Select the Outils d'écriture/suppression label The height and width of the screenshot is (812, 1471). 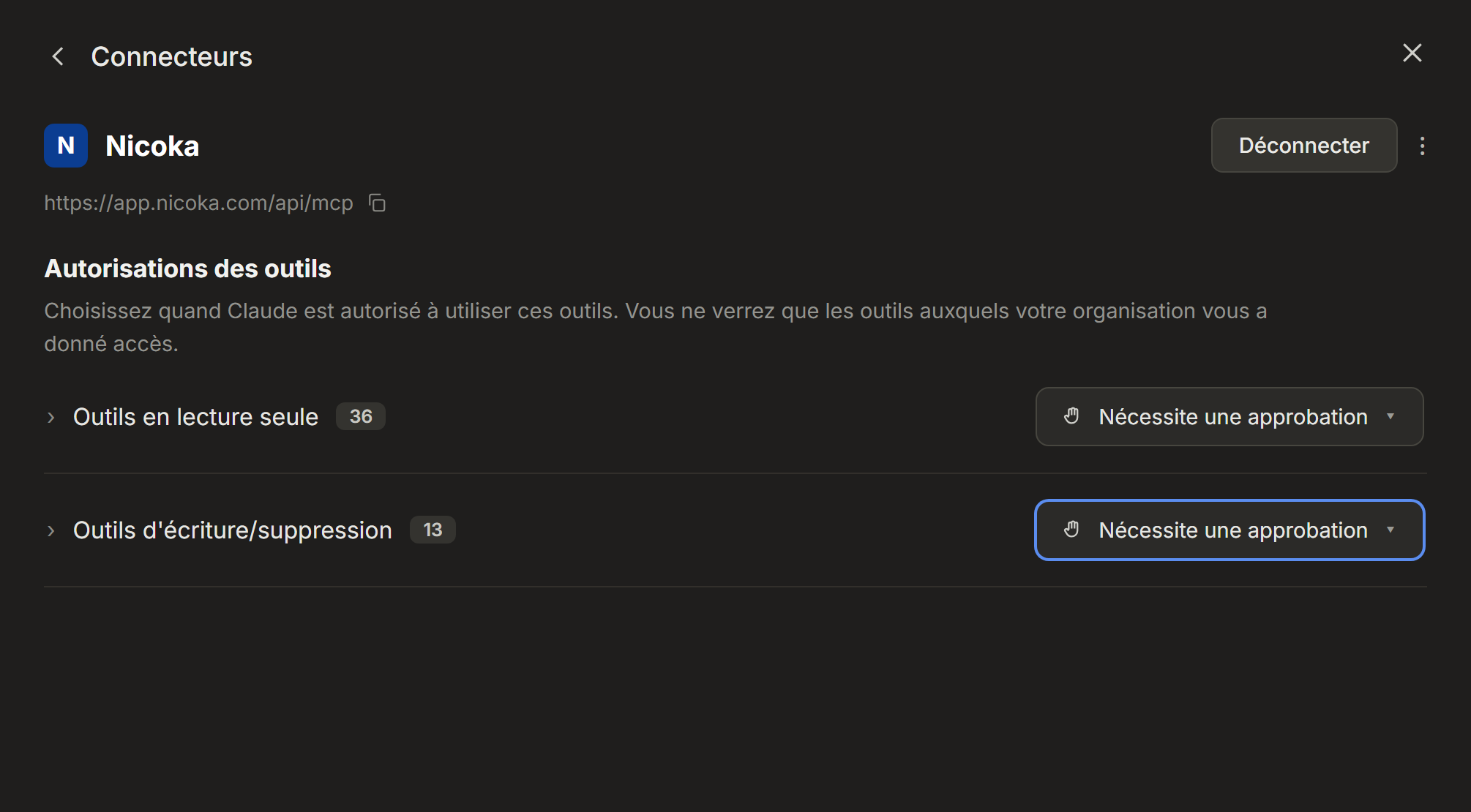coord(233,530)
